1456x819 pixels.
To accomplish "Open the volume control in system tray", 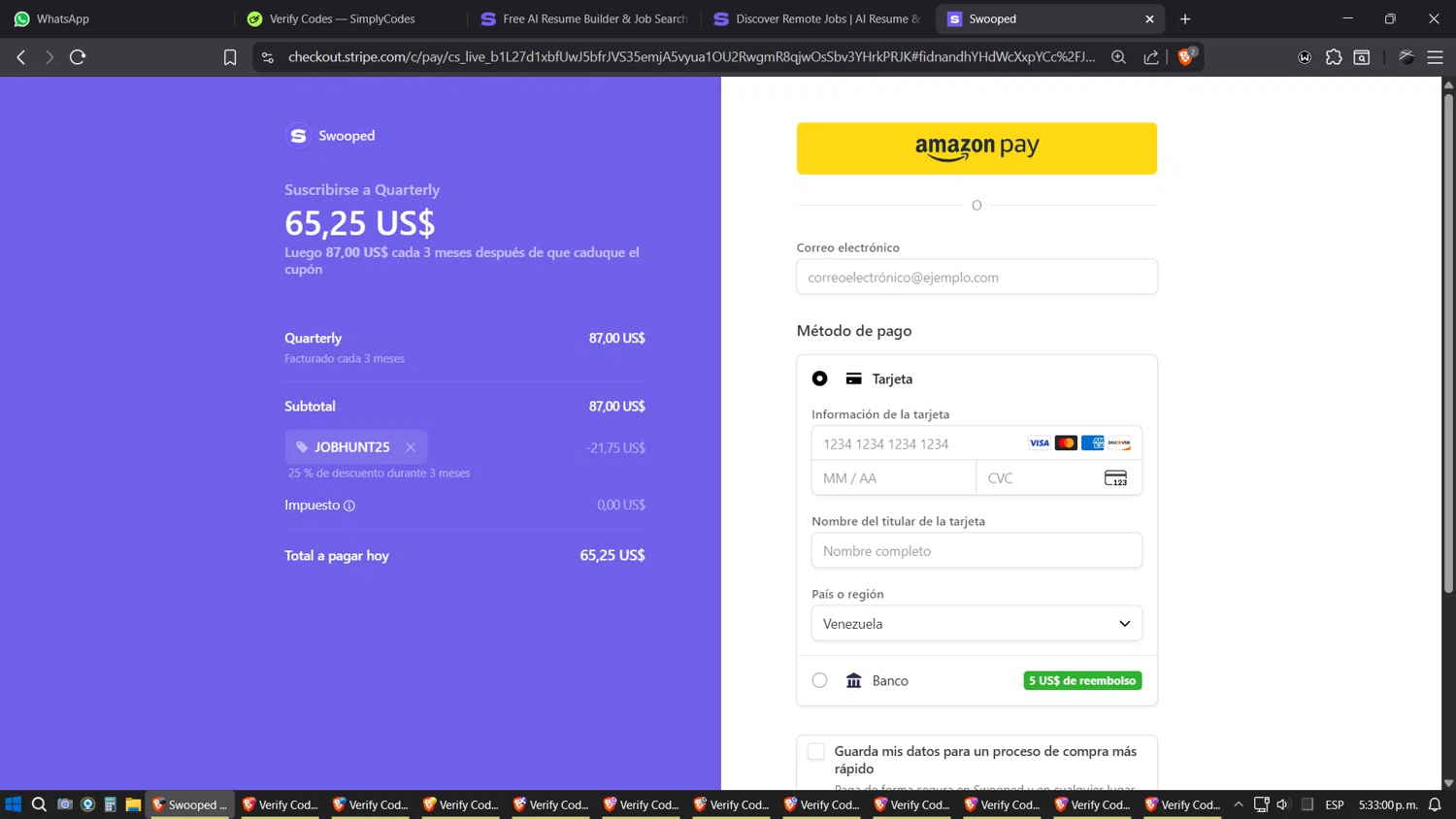I will 1282,804.
